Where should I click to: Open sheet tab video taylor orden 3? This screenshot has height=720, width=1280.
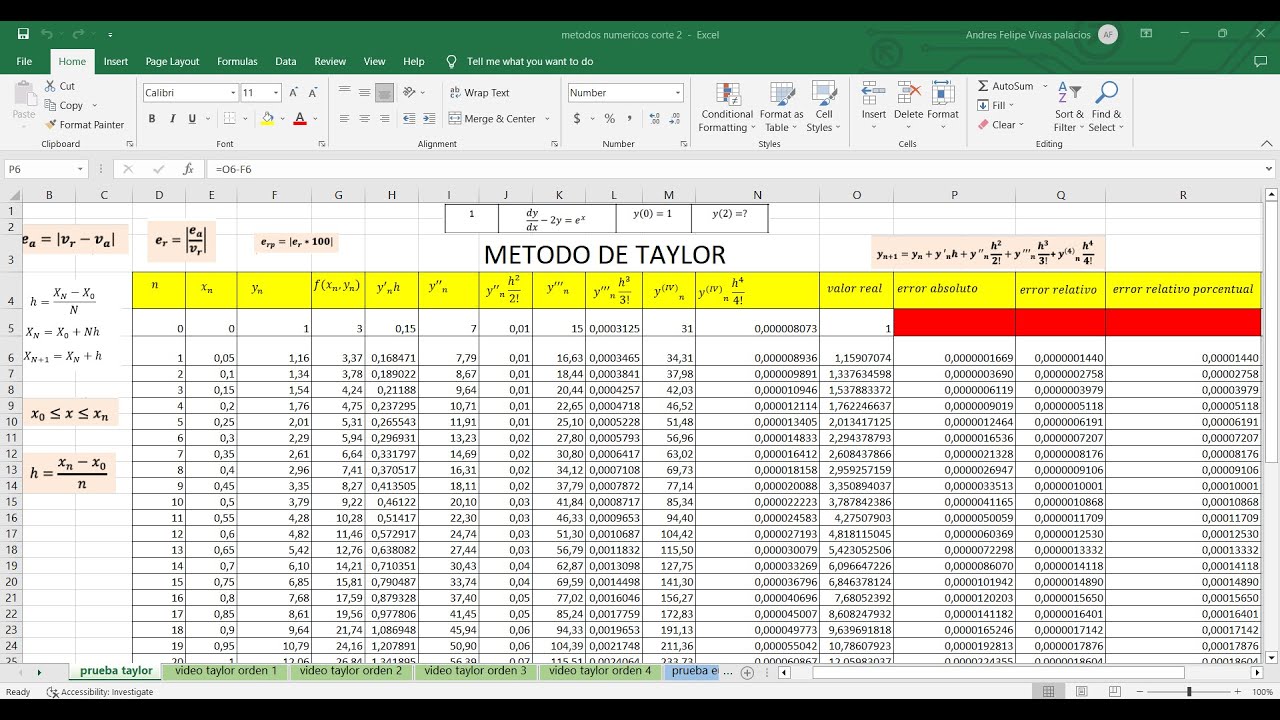tap(475, 671)
